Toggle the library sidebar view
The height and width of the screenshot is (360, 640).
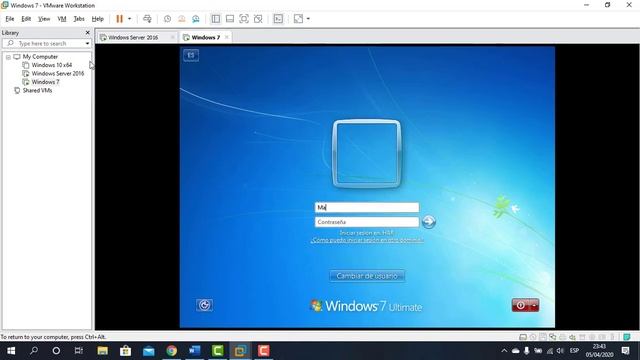(216, 19)
